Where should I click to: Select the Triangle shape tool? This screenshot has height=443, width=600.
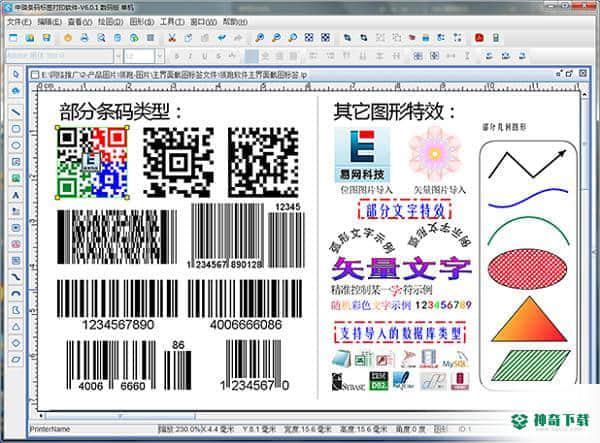click(16, 326)
